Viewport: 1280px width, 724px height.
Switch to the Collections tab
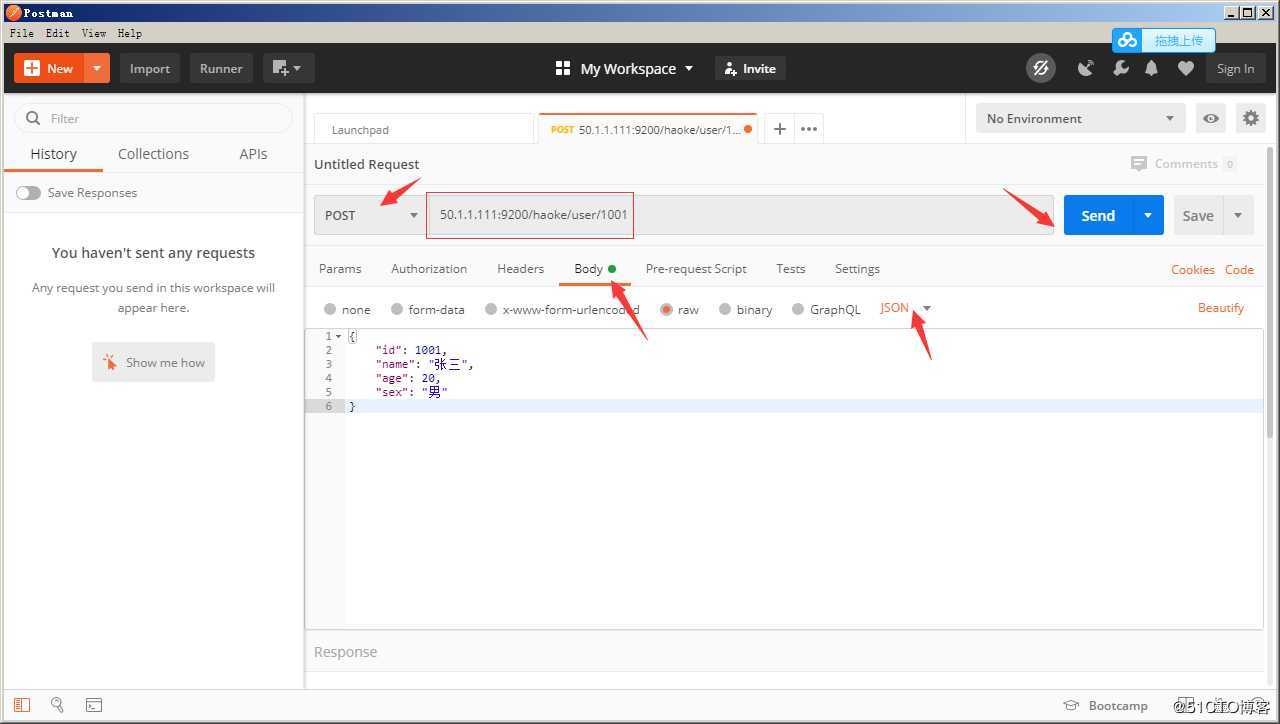tap(153, 154)
